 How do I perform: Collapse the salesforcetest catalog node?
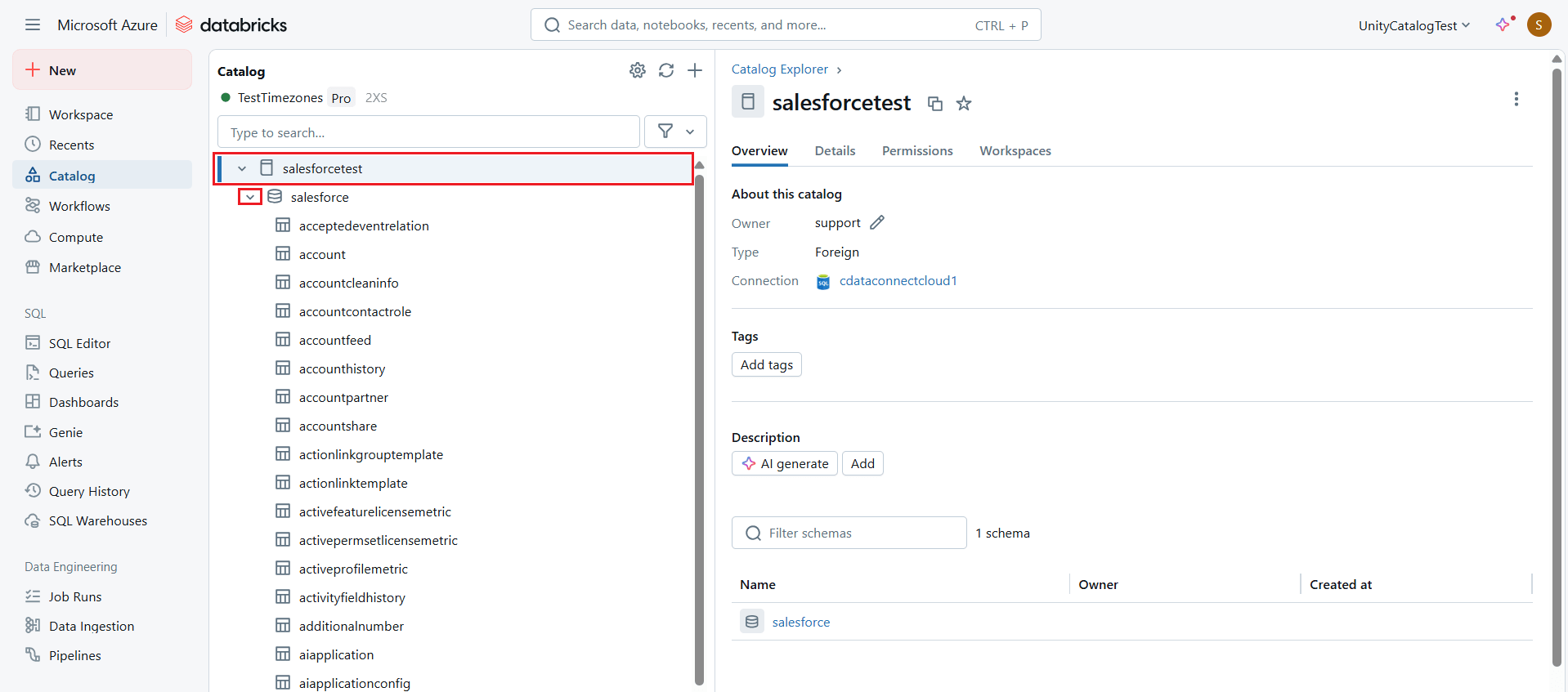click(x=242, y=168)
